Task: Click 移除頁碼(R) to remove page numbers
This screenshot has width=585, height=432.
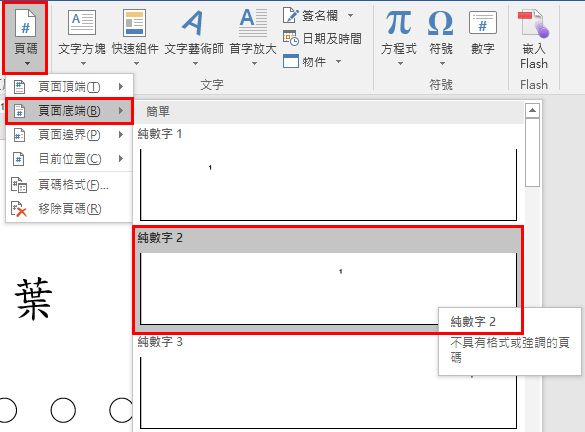Action: point(69,209)
